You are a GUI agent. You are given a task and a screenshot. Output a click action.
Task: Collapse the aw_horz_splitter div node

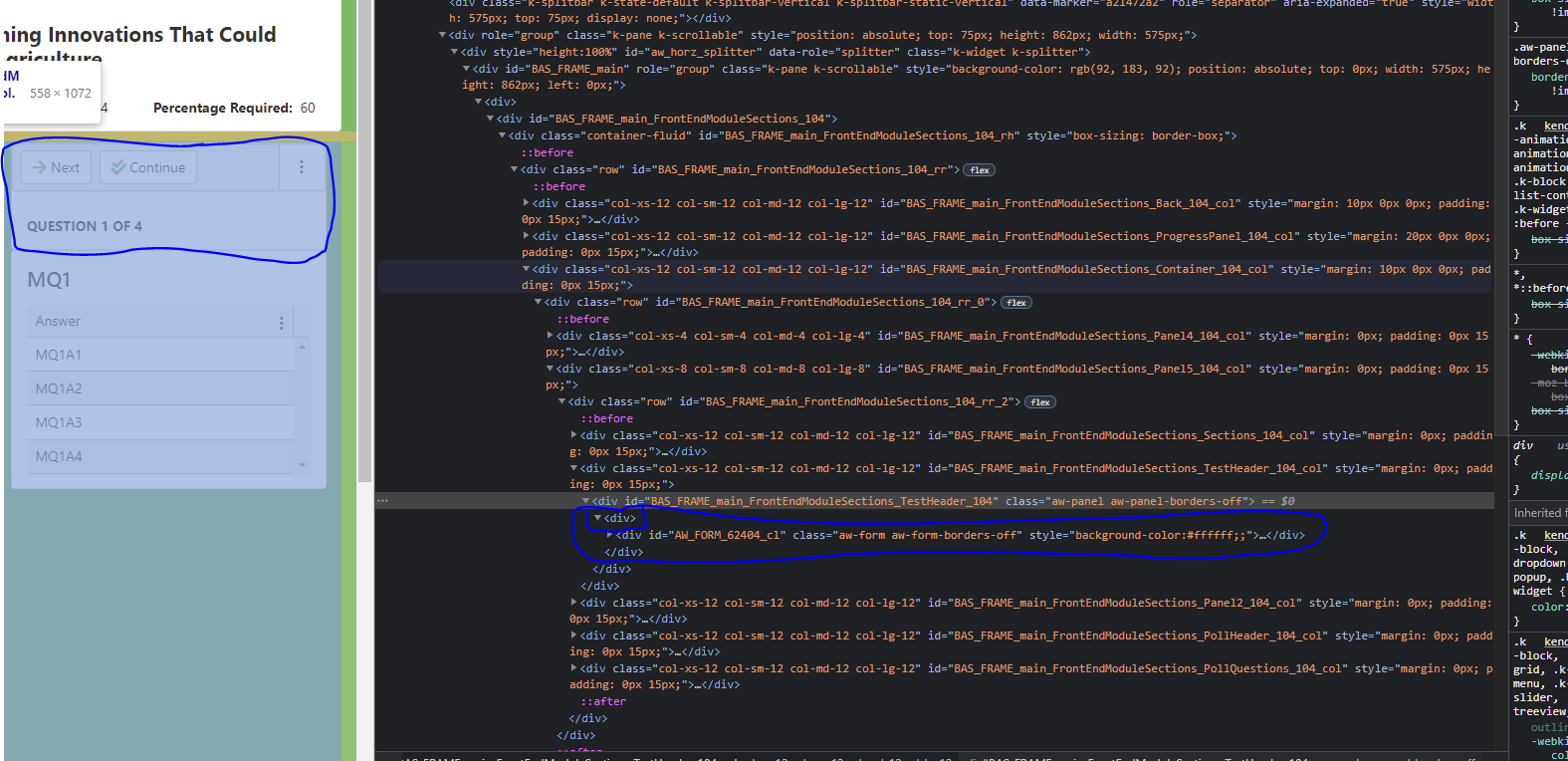tap(455, 52)
